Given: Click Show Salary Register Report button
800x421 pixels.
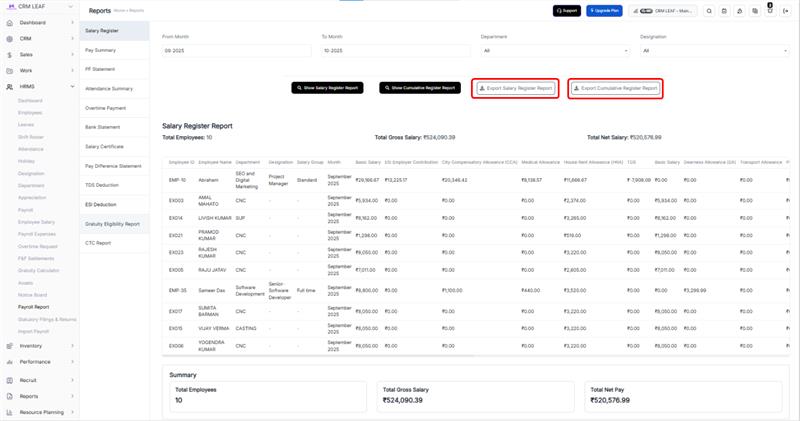Looking at the screenshot, I should (x=328, y=88).
